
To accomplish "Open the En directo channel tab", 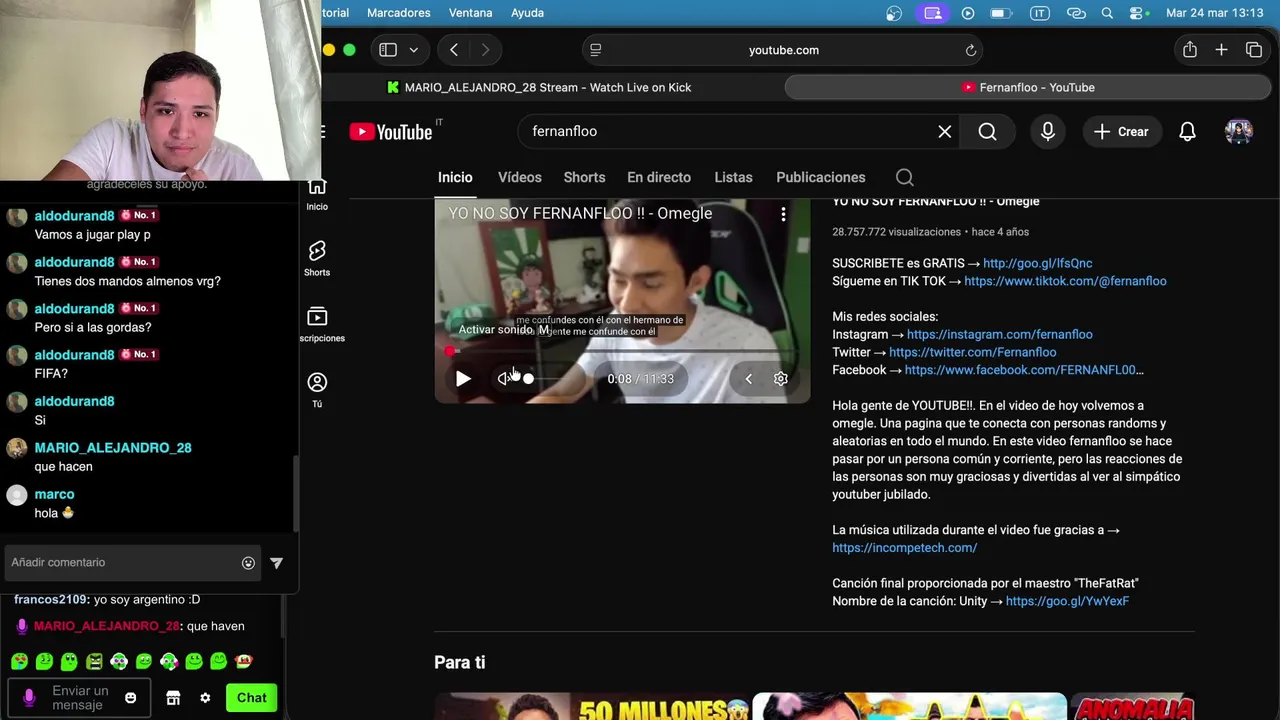I will click(x=659, y=177).
